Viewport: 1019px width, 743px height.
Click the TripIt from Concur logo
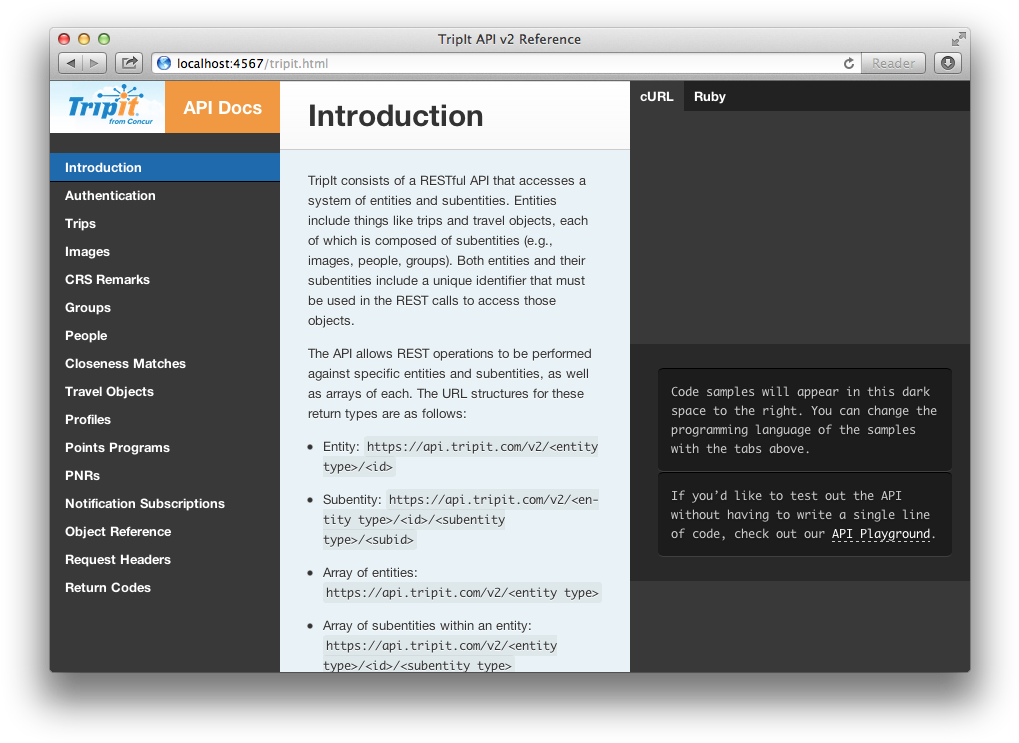point(108,107)
